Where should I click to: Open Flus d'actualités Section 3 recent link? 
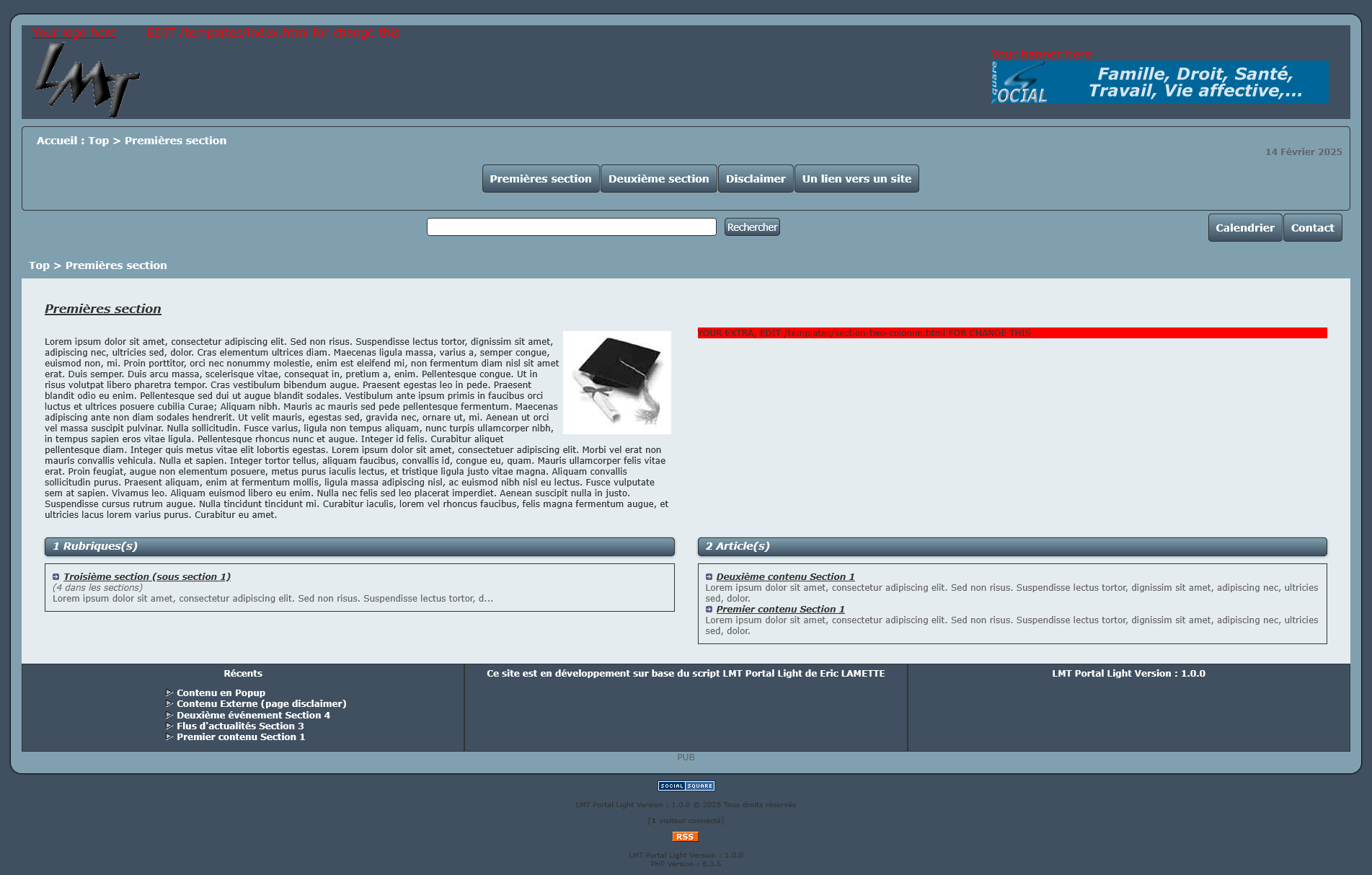click(x=240, y=726)
